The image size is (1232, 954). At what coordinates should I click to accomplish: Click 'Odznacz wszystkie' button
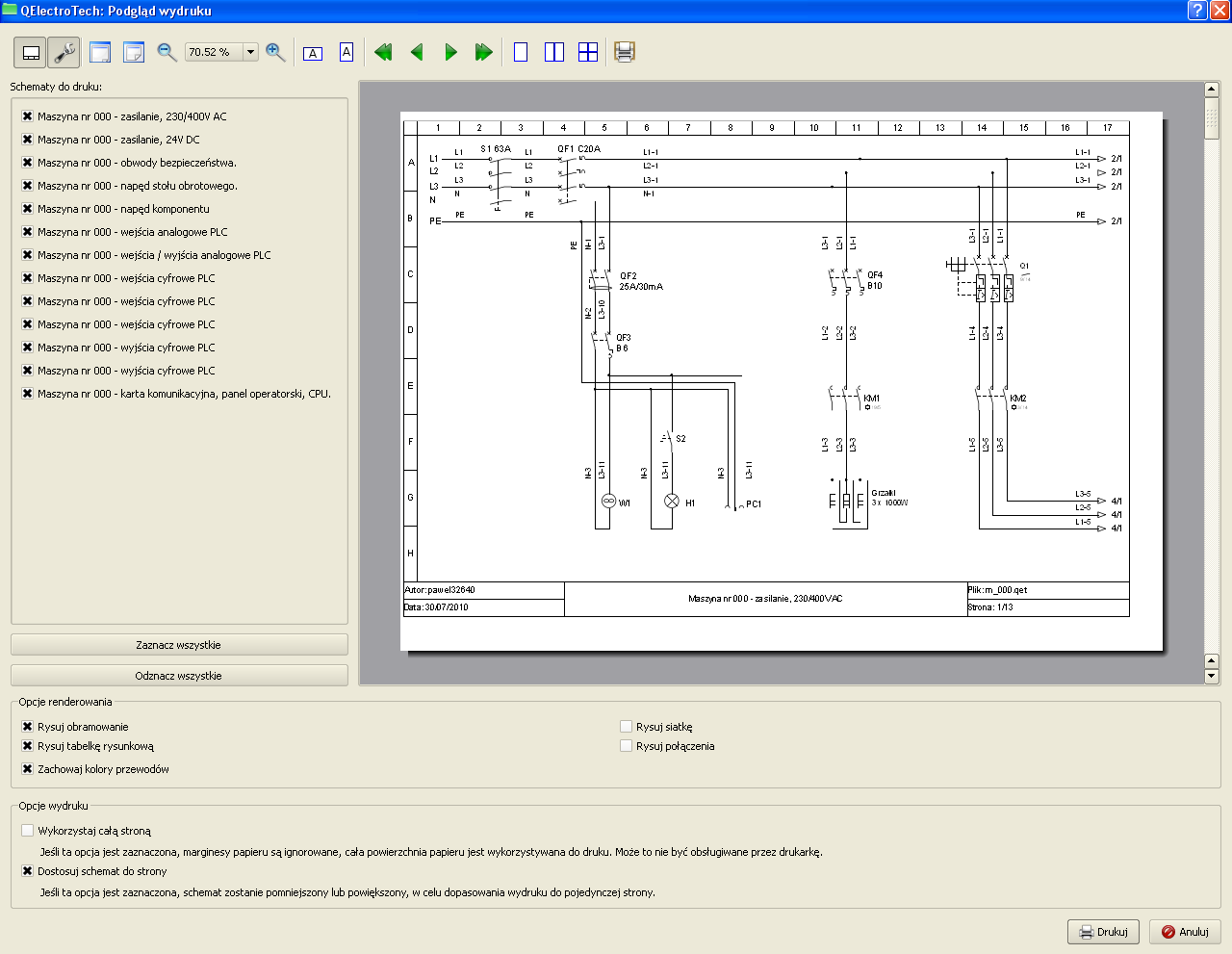point(179,676)
